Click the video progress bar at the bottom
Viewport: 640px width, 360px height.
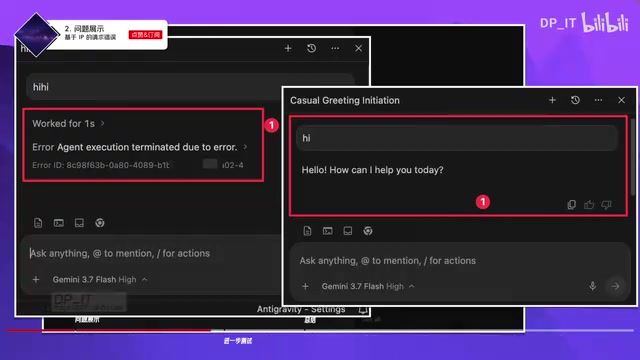tap(320, 330)
